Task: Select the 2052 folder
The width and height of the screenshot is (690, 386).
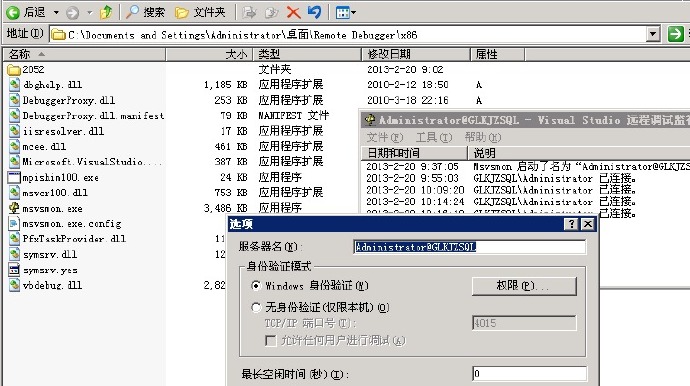Action: coord(26,70)
